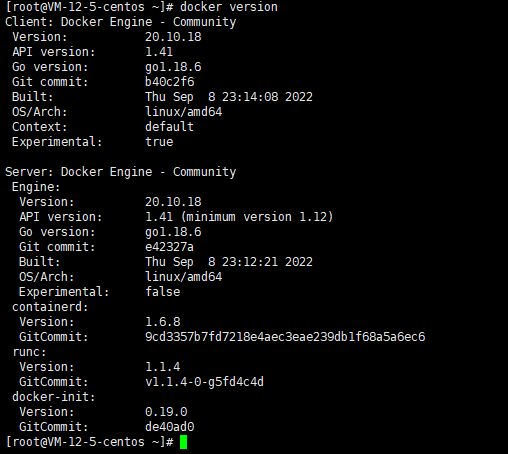Click the client Git commit b40c2f6

pos(169,82)
